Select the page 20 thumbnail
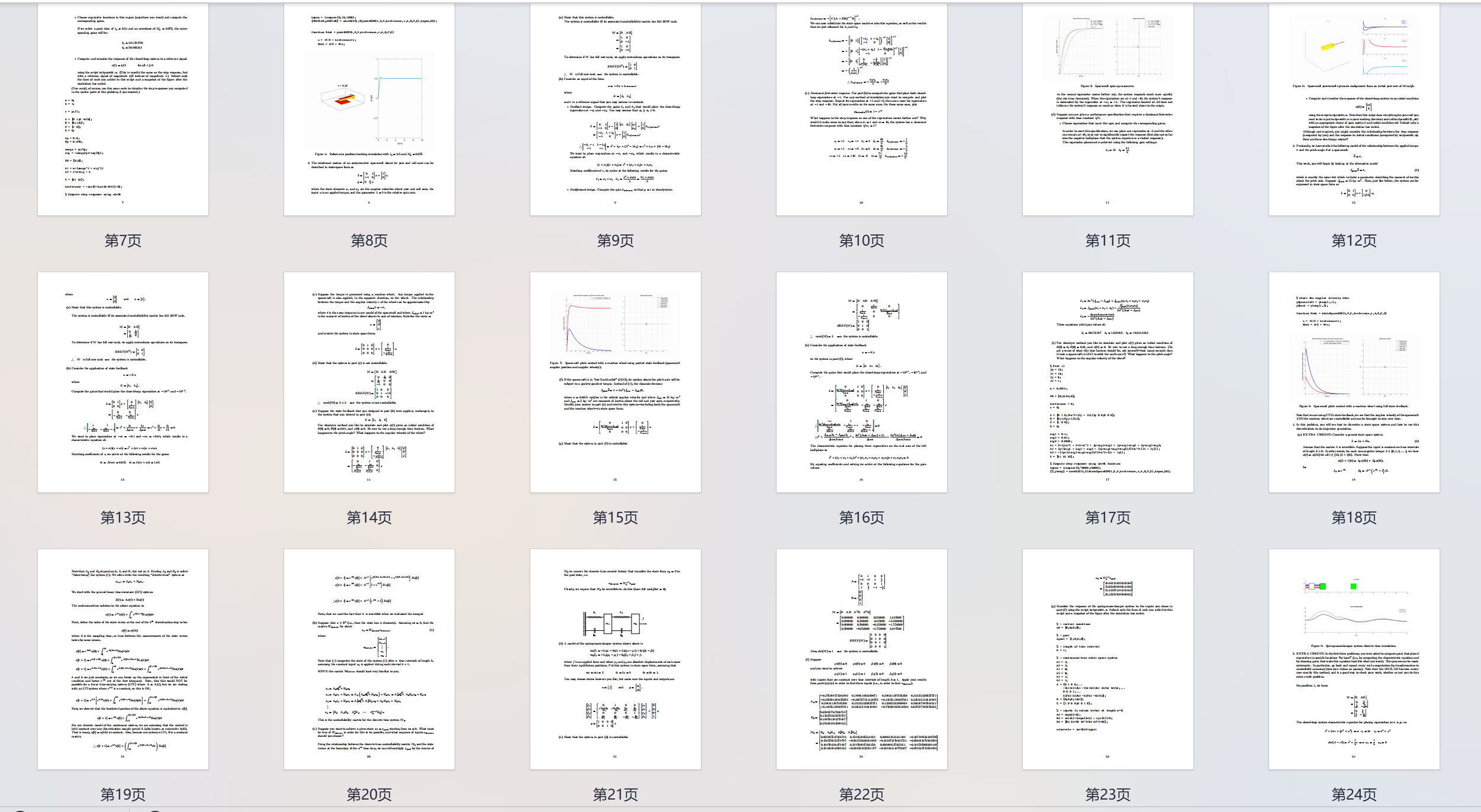The height and width of the screenshot is (812, 1481). 369,659
